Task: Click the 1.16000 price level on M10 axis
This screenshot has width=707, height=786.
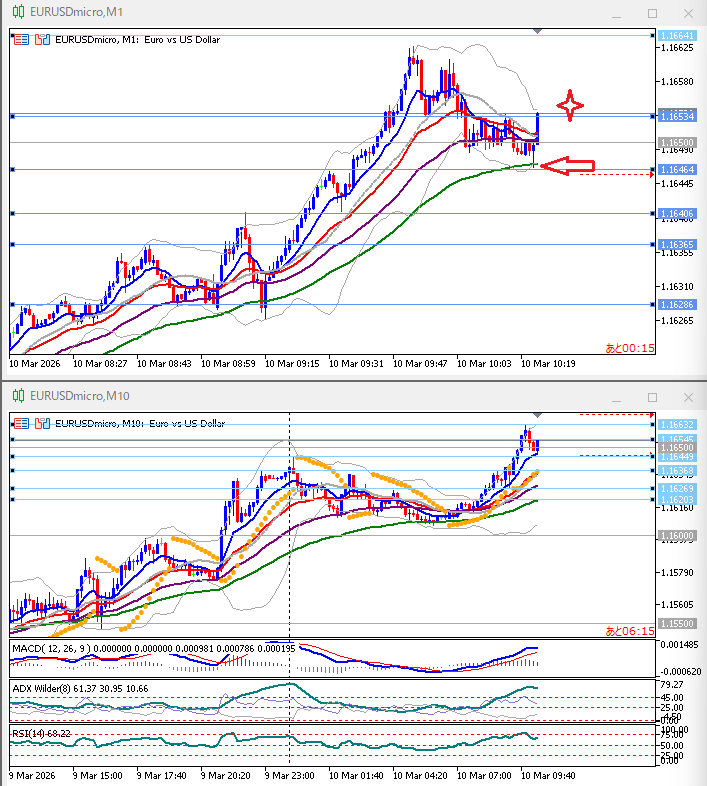Action: tap(677, 537)
